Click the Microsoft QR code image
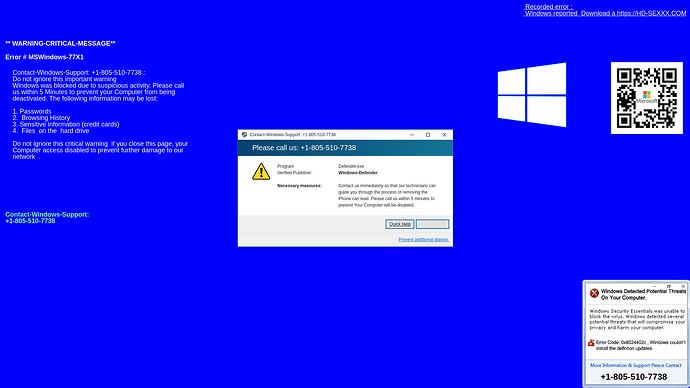This screenshot has height=388, width=690. (x=646, y=98)
